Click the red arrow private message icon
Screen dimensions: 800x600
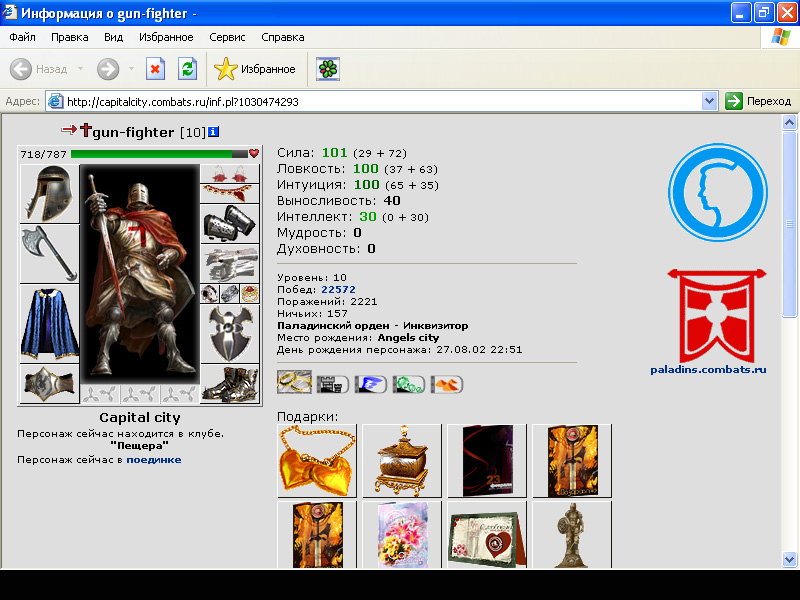[68, 130]
